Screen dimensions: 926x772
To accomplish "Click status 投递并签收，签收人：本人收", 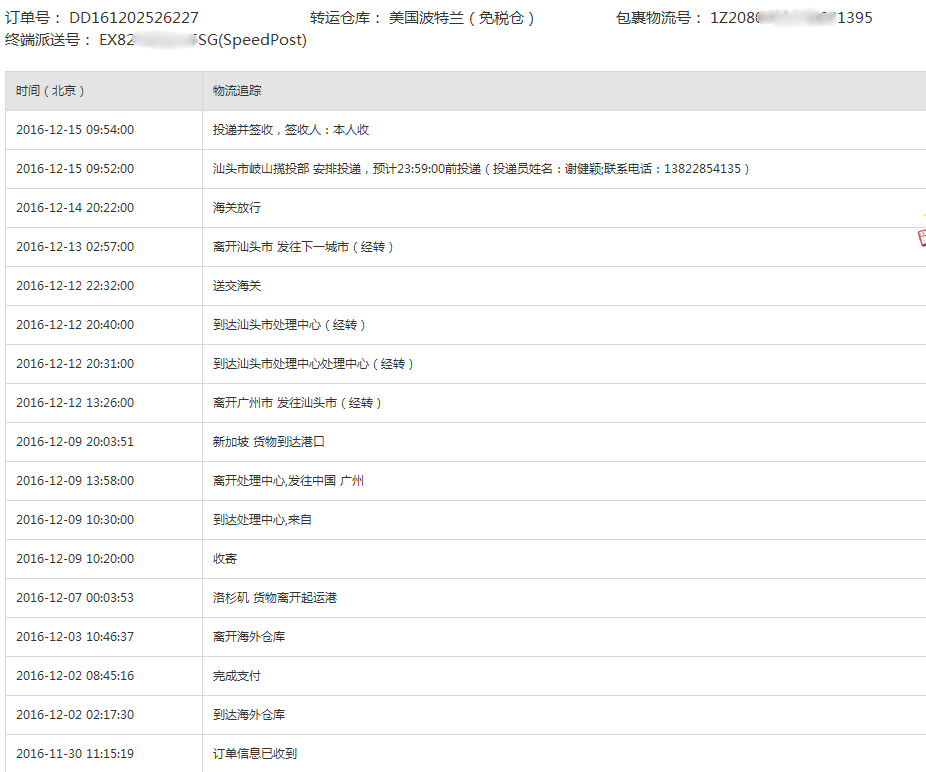I will (x=291, y=129).
